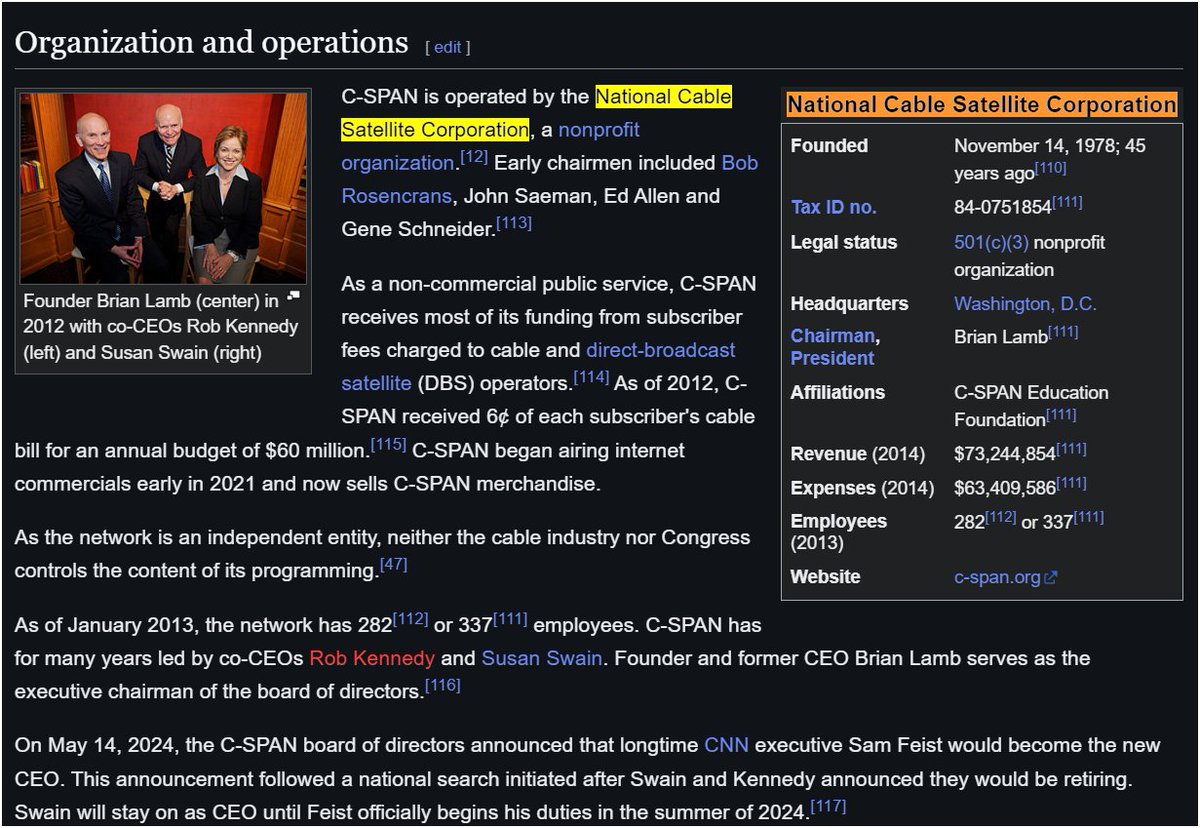This screenshot has height=828, width=1200.
Task: Click the tax ID value 84-0751854
Action: pos(1002,207)
